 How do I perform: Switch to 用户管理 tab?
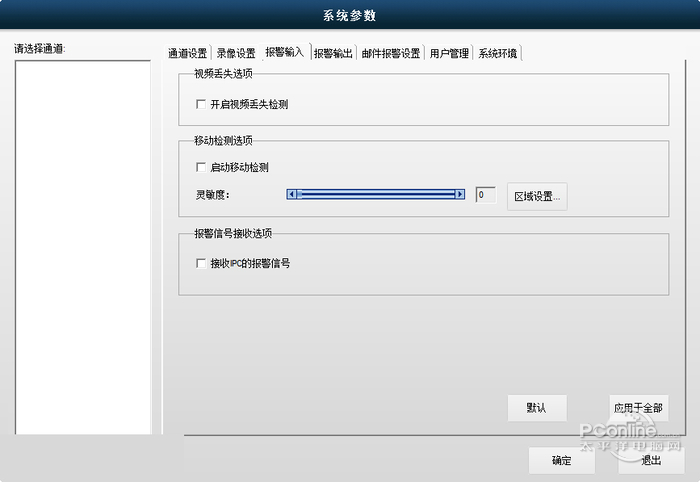(x=449, y=53)
